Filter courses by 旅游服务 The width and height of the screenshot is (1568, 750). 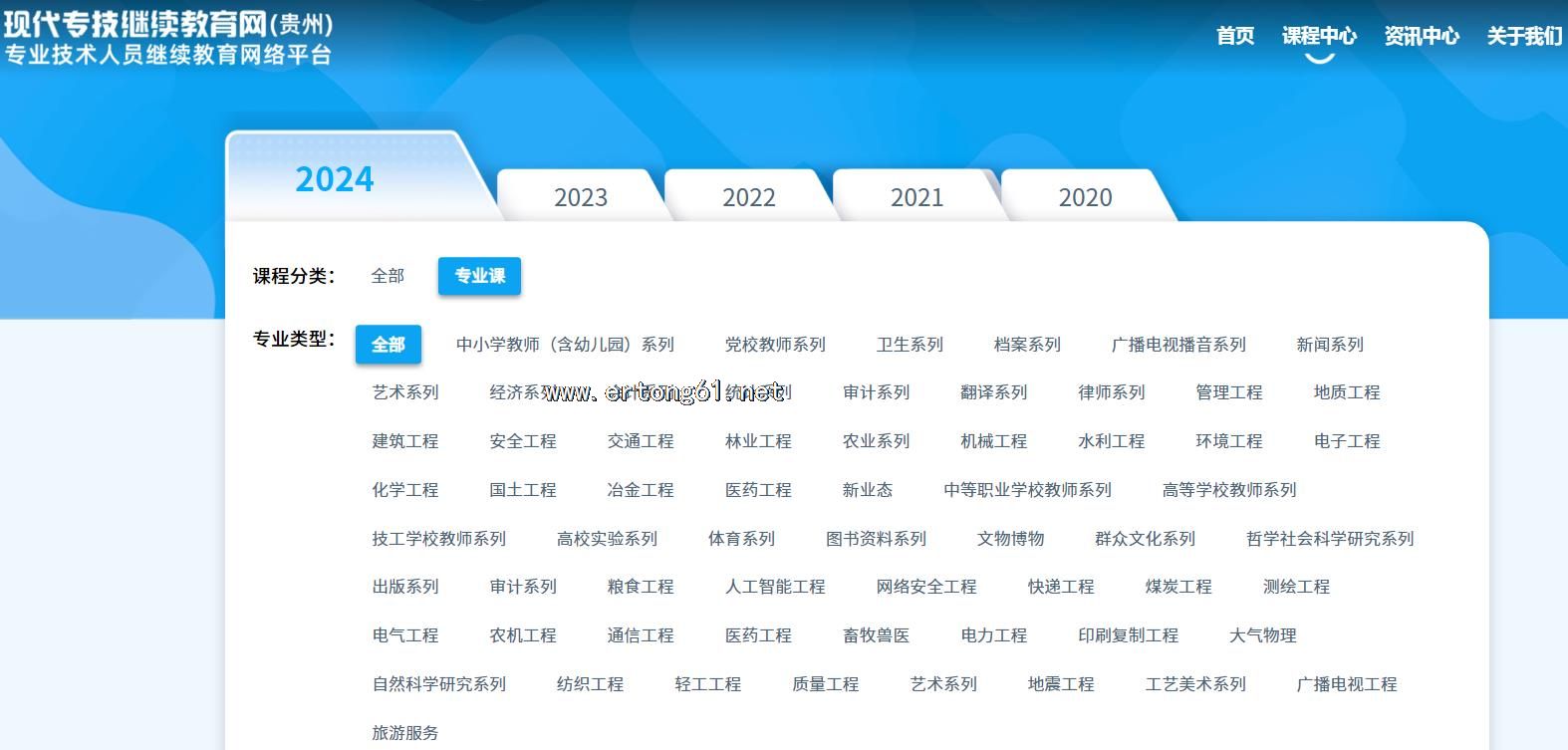point(405,733)
